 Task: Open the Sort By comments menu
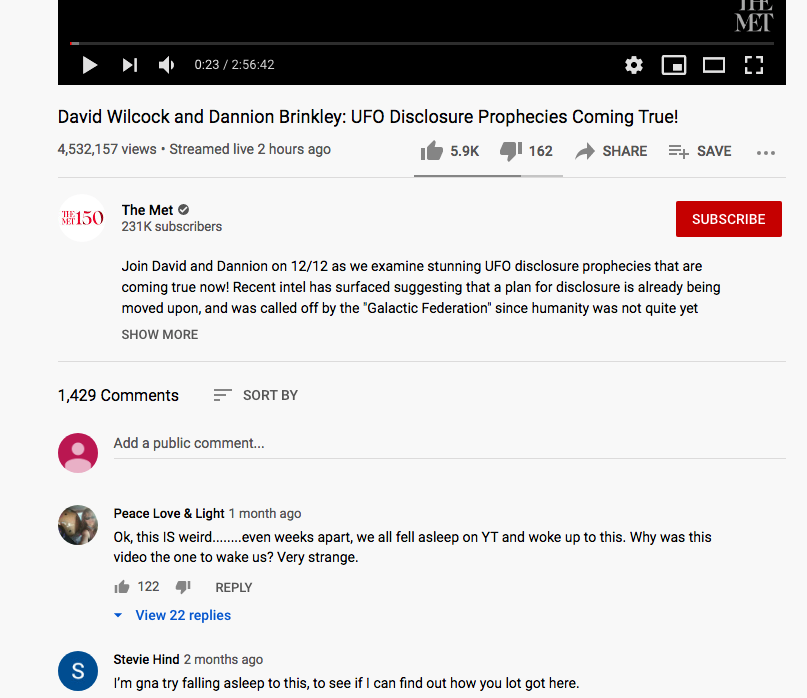tap(256, 395)
